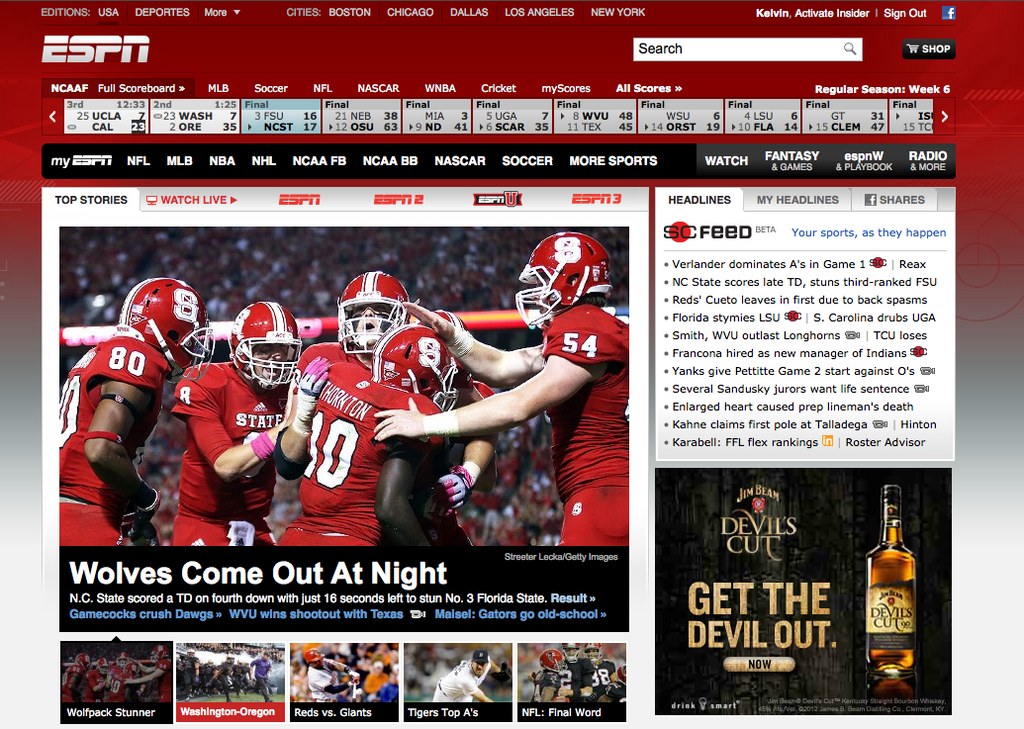
Task: Open Roster Advisor headline link
Action: coord(886,442)
